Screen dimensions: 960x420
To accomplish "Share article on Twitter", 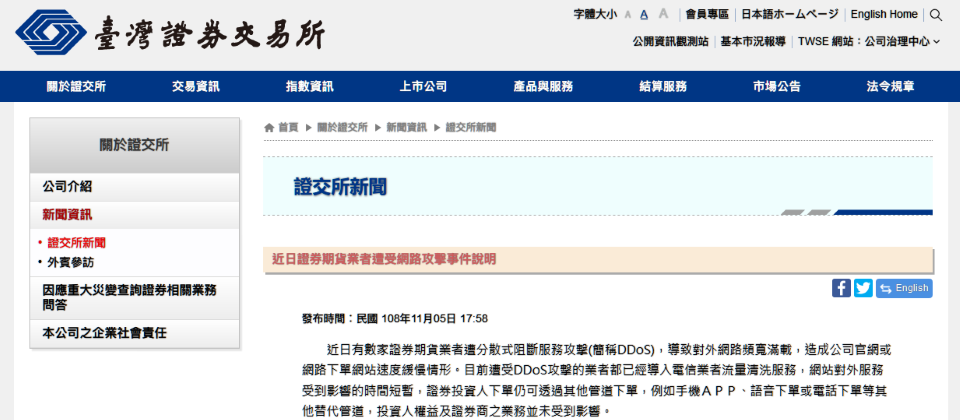I will pyautogui.click(x=863, y=288).
